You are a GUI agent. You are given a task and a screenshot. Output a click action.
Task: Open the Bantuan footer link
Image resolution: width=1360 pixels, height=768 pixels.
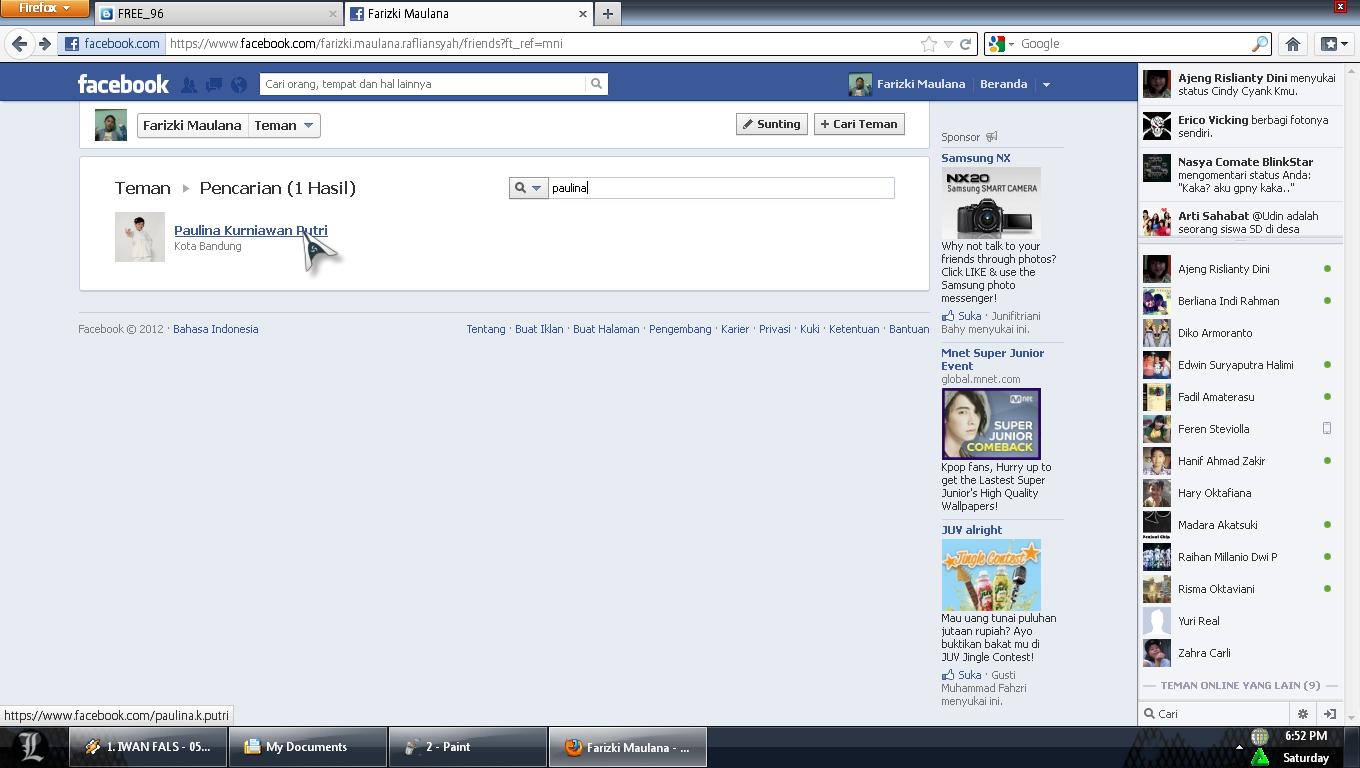(909, 329)
